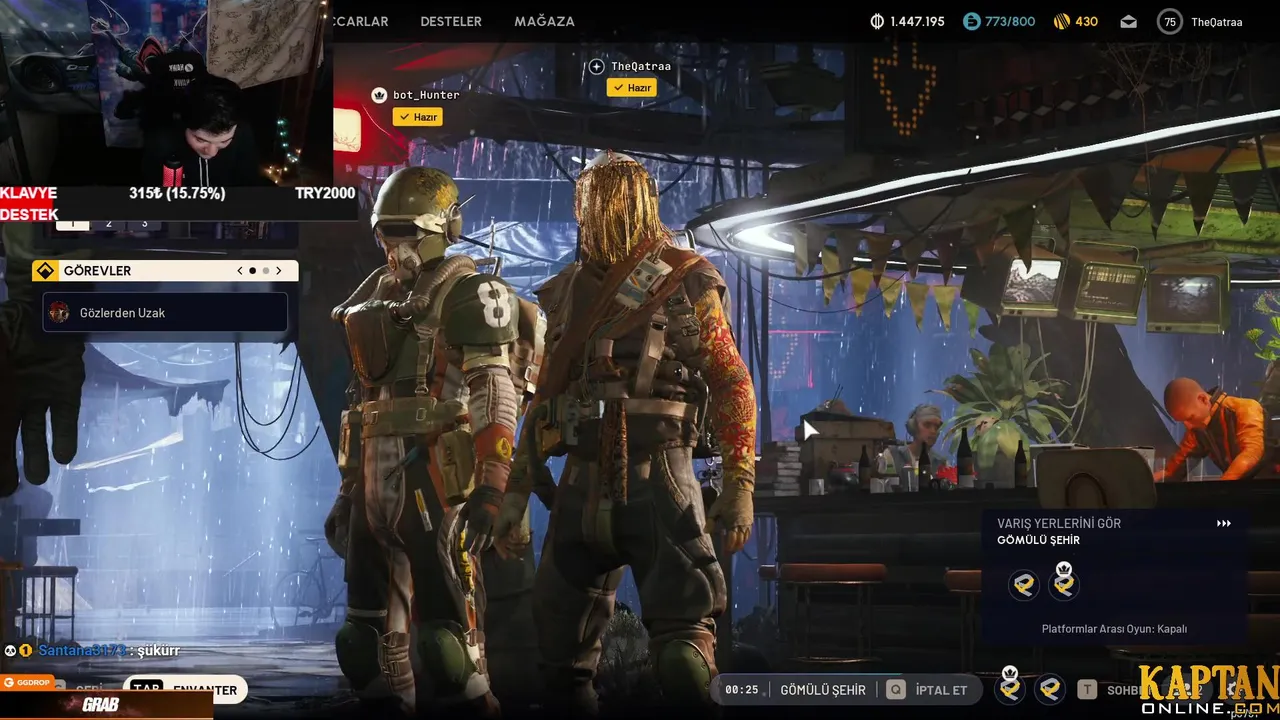The width and height of the screenshot is (1280, 720).
Task: Click crowned squad emblem in destinations panel
Action: tap(1064, 583)
